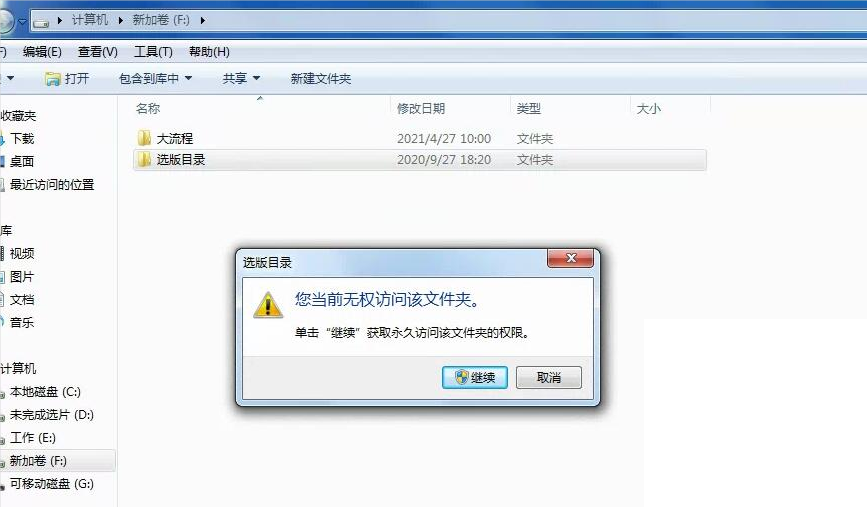Sort by the 修改日期 column header
The height and width of the screenshot is (507, 867).
[421, 108]
